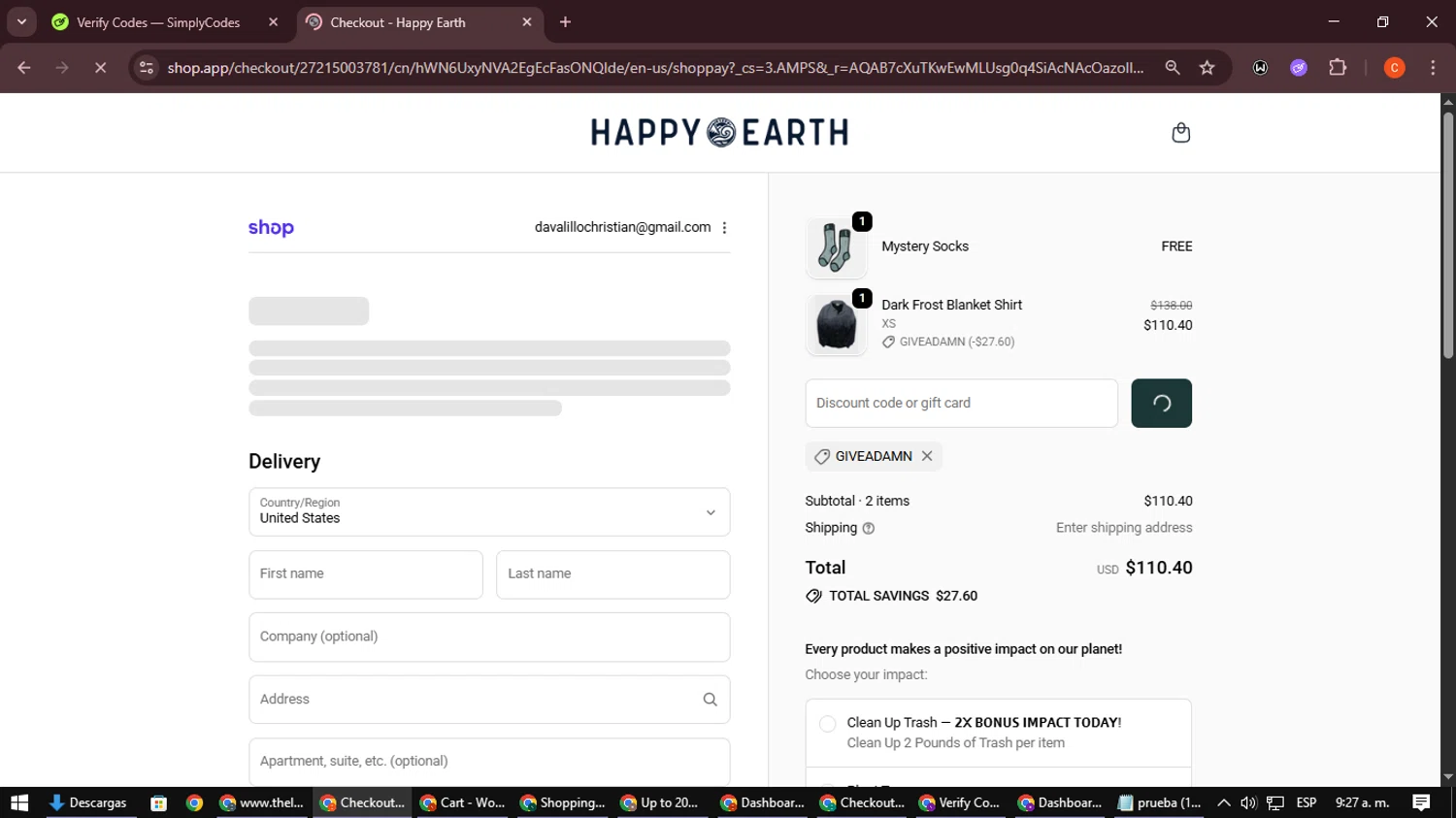Viewport: 1456px width, 818px height.
Task: View site information icon in address bar
Action: coord(147,68)
